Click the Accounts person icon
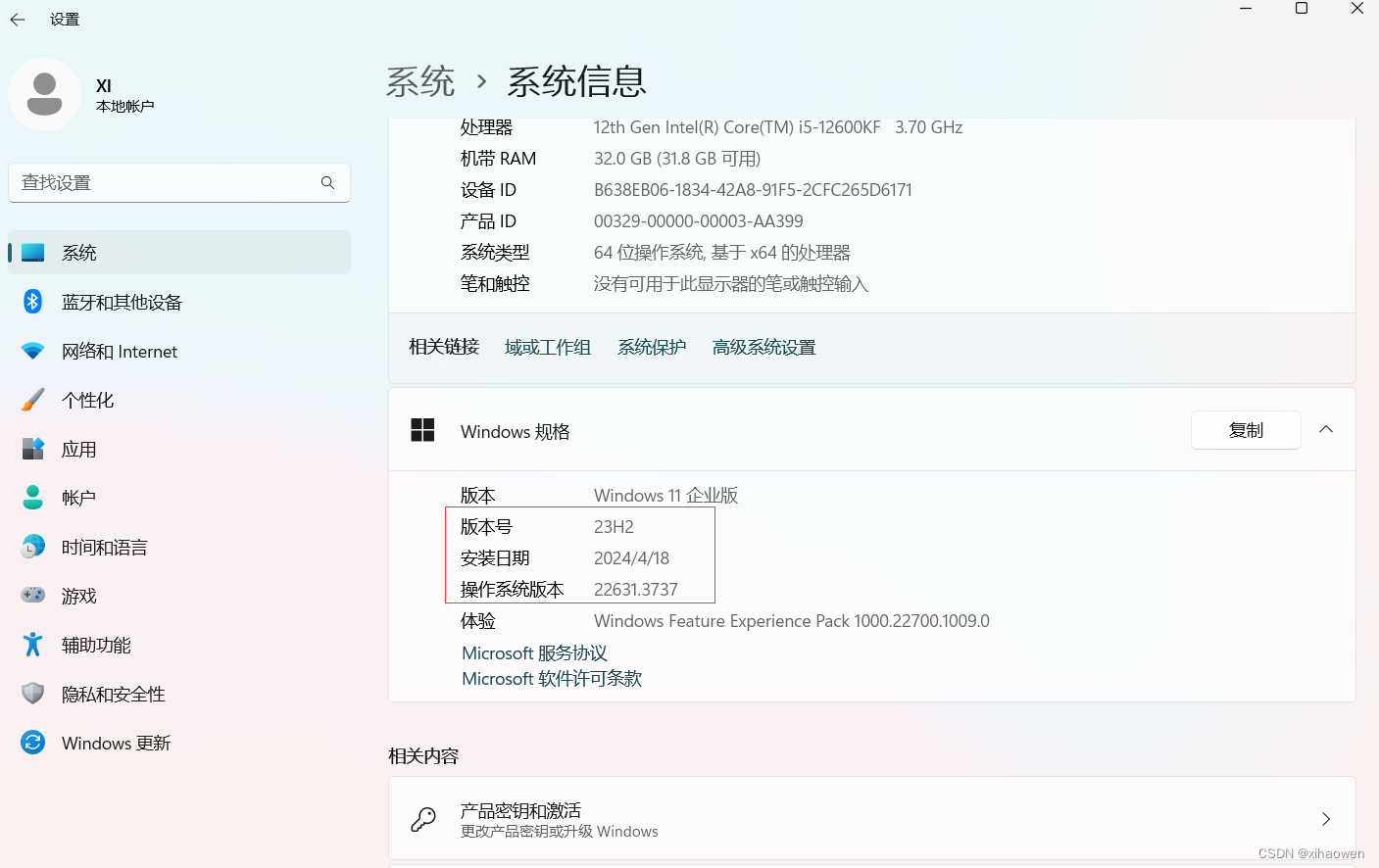This screenshot has height=868, width=1379. (33, 498)
